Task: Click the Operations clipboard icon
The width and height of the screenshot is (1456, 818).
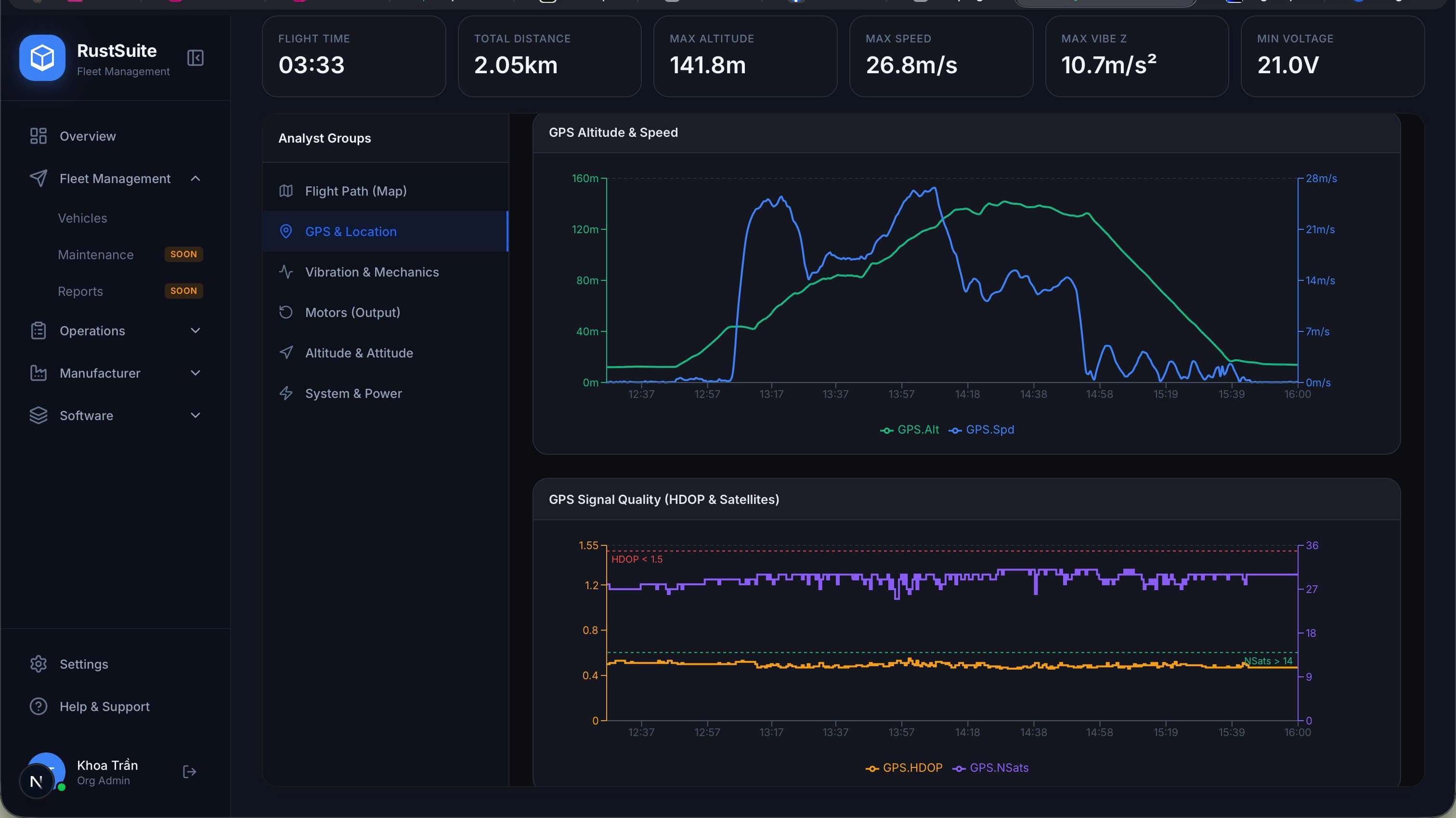Action: pos(39,330)
